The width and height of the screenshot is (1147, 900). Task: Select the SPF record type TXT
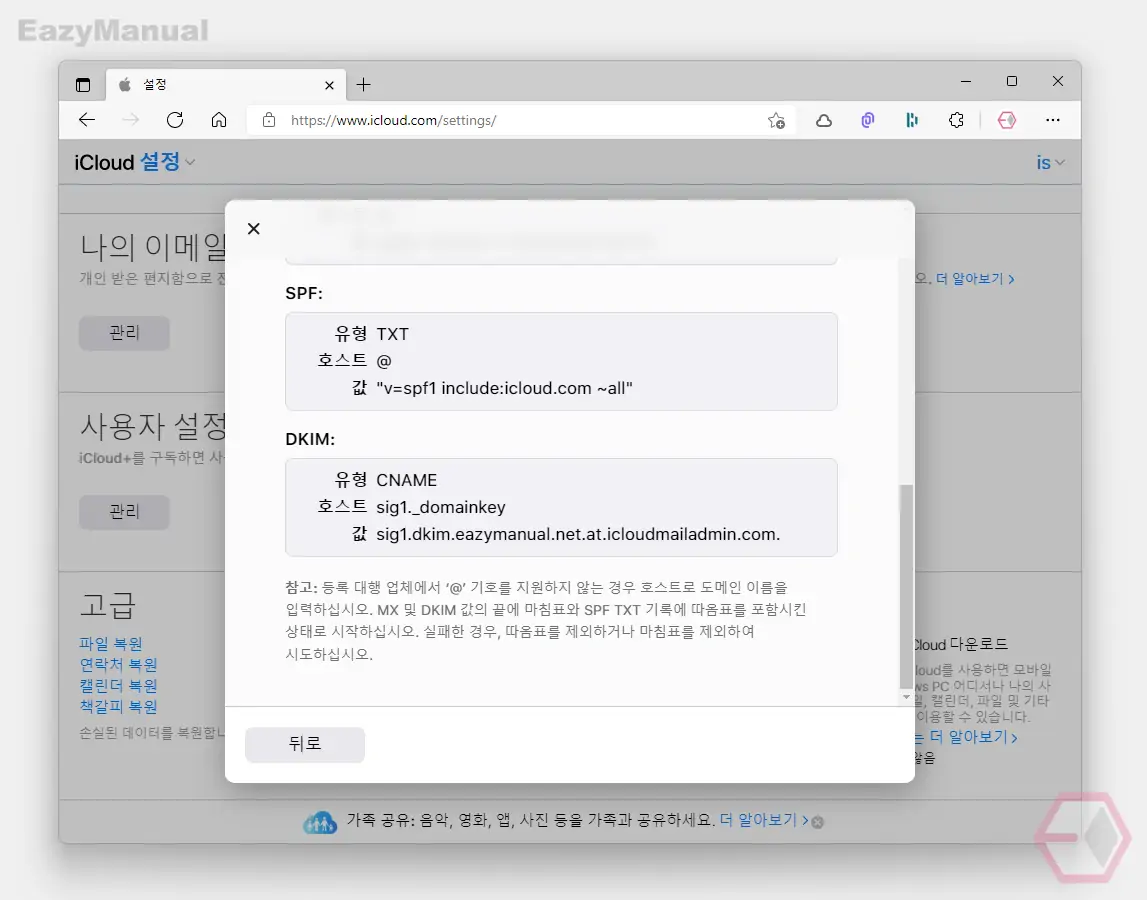coord(393,334)
